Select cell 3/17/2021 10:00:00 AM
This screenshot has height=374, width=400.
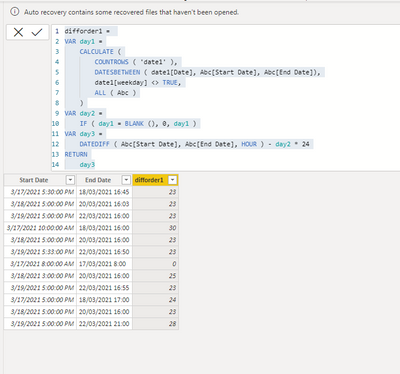(x=40, y=228)
